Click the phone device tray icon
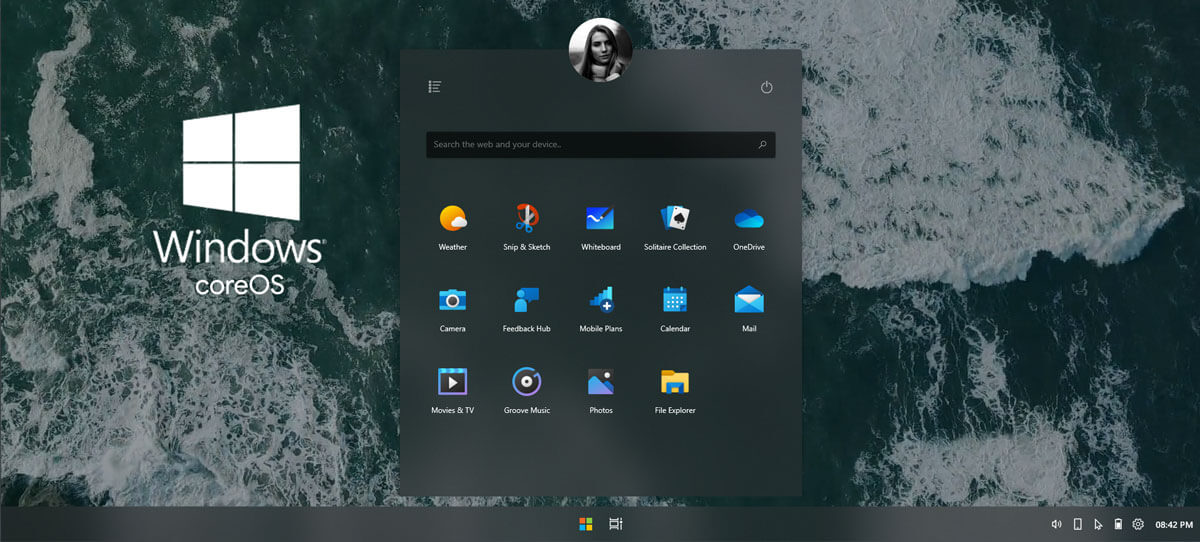The image size is (1200, 542). click(1078, 524)
